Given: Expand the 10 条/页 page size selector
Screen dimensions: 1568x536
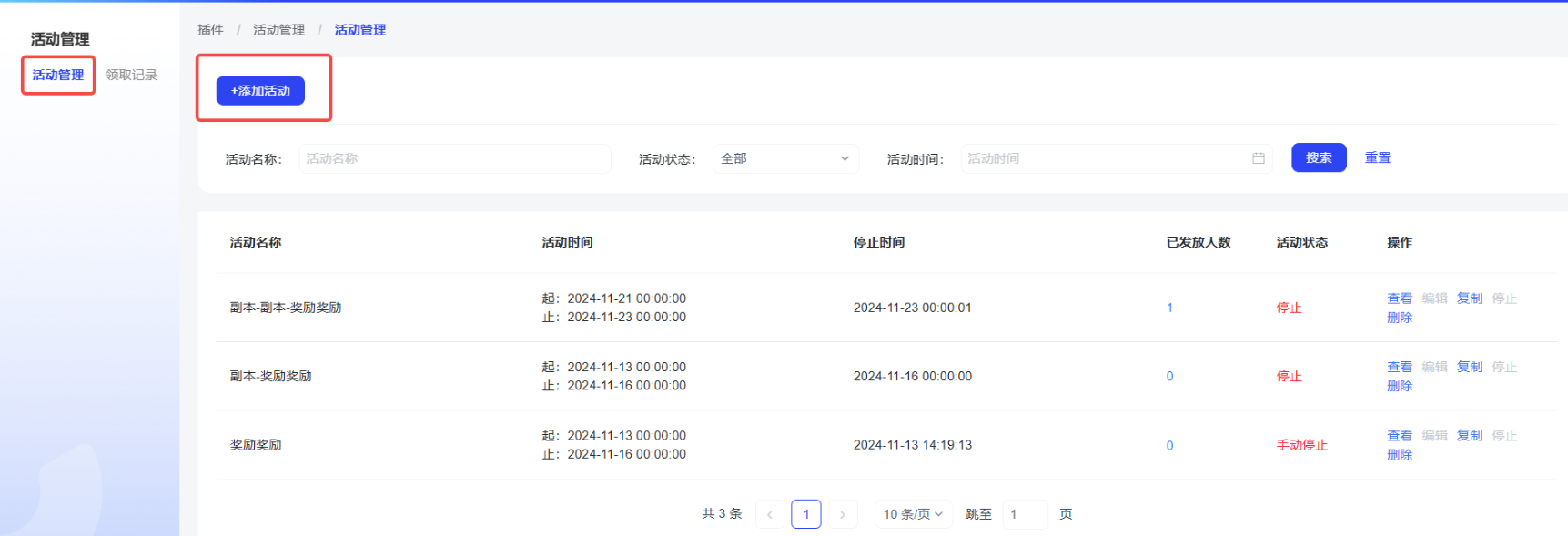Looking at the screenshot, I should 913,514.
